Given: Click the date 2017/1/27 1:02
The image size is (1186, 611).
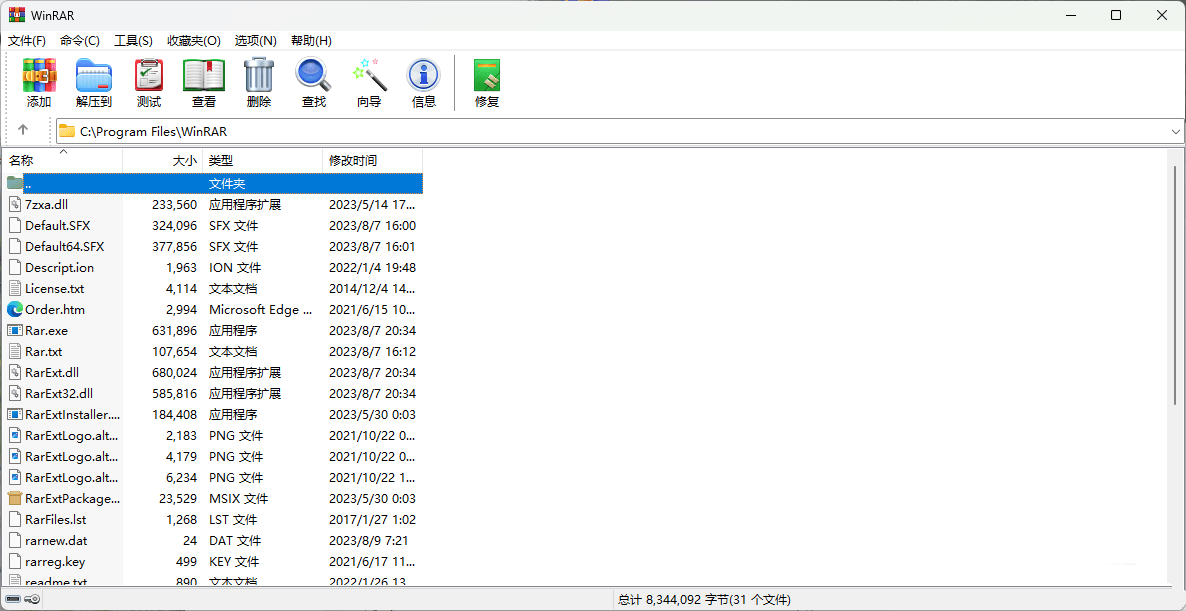Looking at the screenshot, I should [x=372, y=520].
